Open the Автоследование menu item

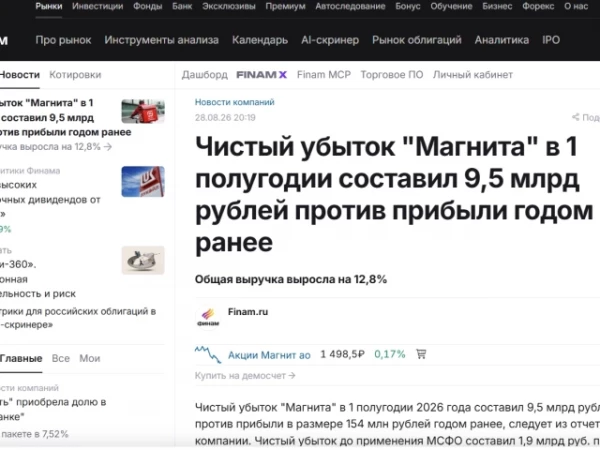(x=350, y=6)
